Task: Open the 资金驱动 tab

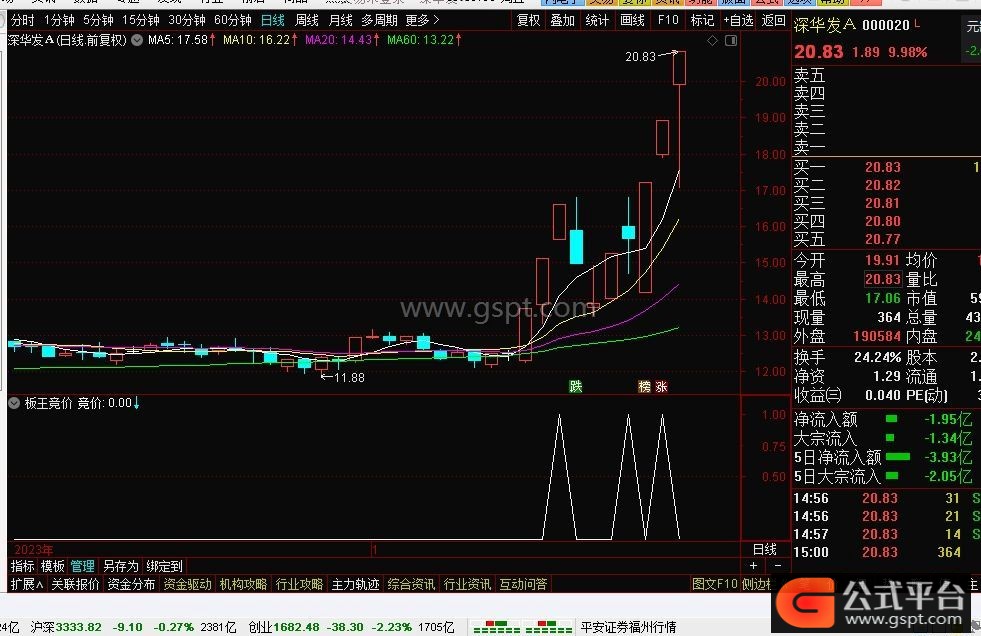Action: 188,584
